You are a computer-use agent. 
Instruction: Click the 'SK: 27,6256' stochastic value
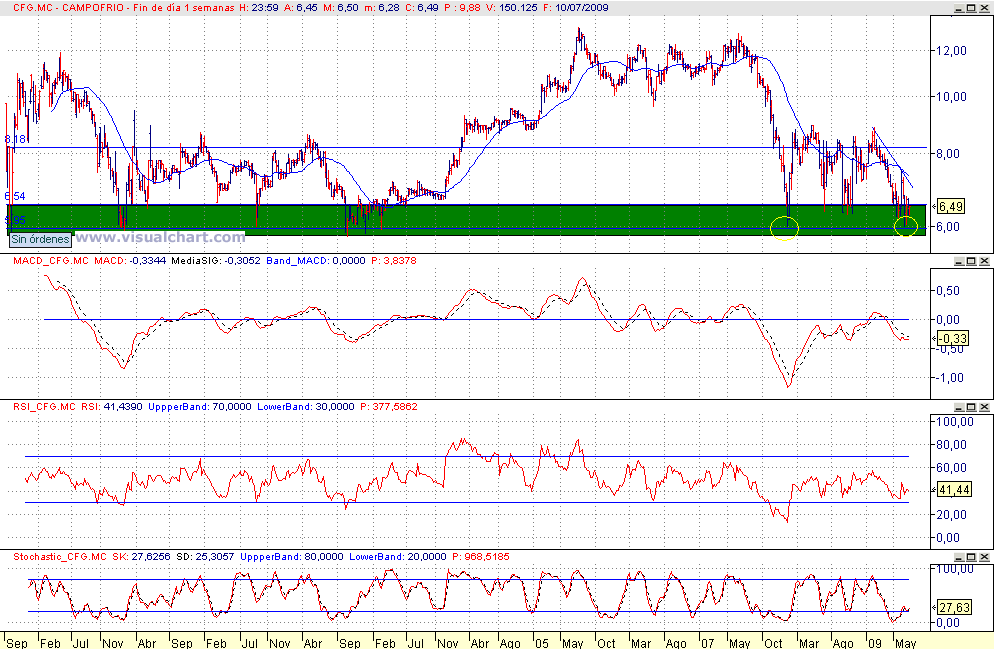click(x=141, y=556)
